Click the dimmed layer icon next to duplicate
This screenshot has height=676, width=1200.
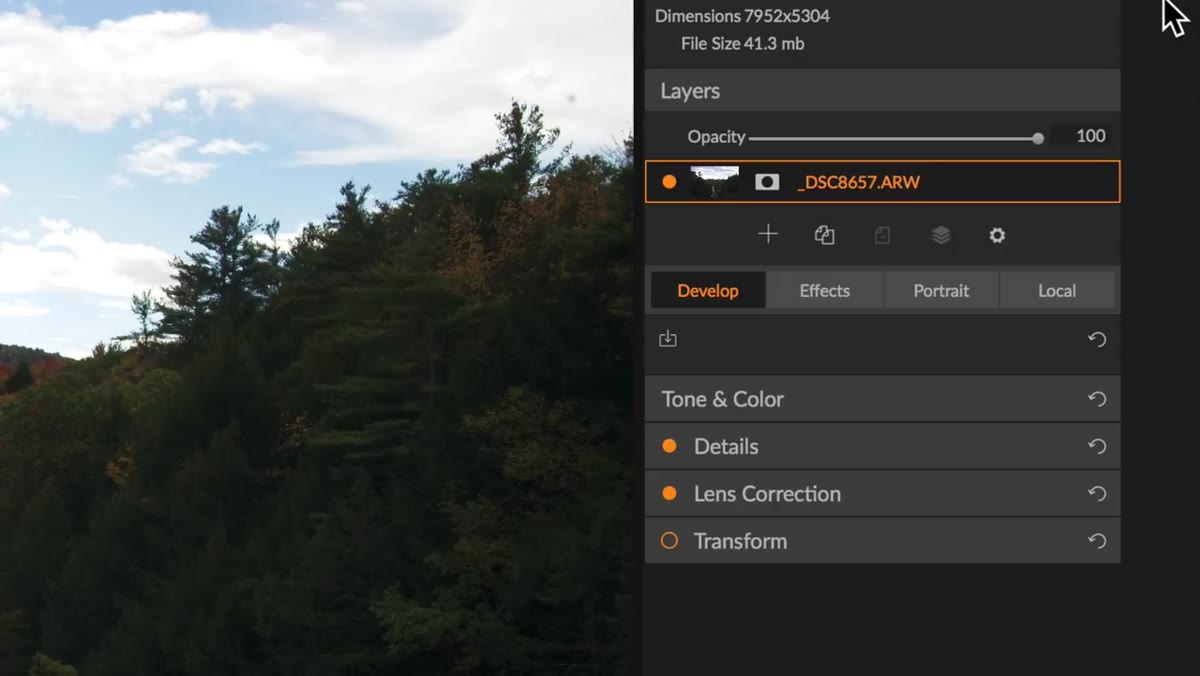tap(882, 235)
